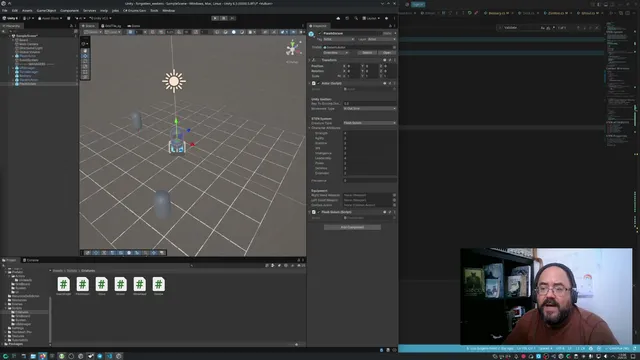Click the prefab Open button
Screen dimensions: 640x360
(x=387, y=53)
